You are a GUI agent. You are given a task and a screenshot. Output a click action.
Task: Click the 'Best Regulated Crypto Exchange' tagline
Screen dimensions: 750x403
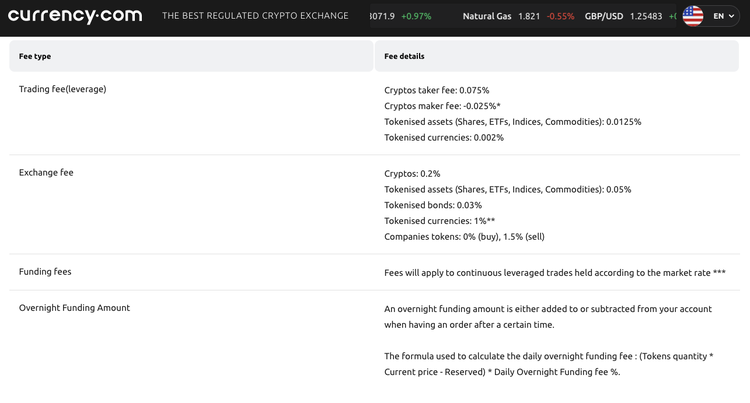coord(255,16)
